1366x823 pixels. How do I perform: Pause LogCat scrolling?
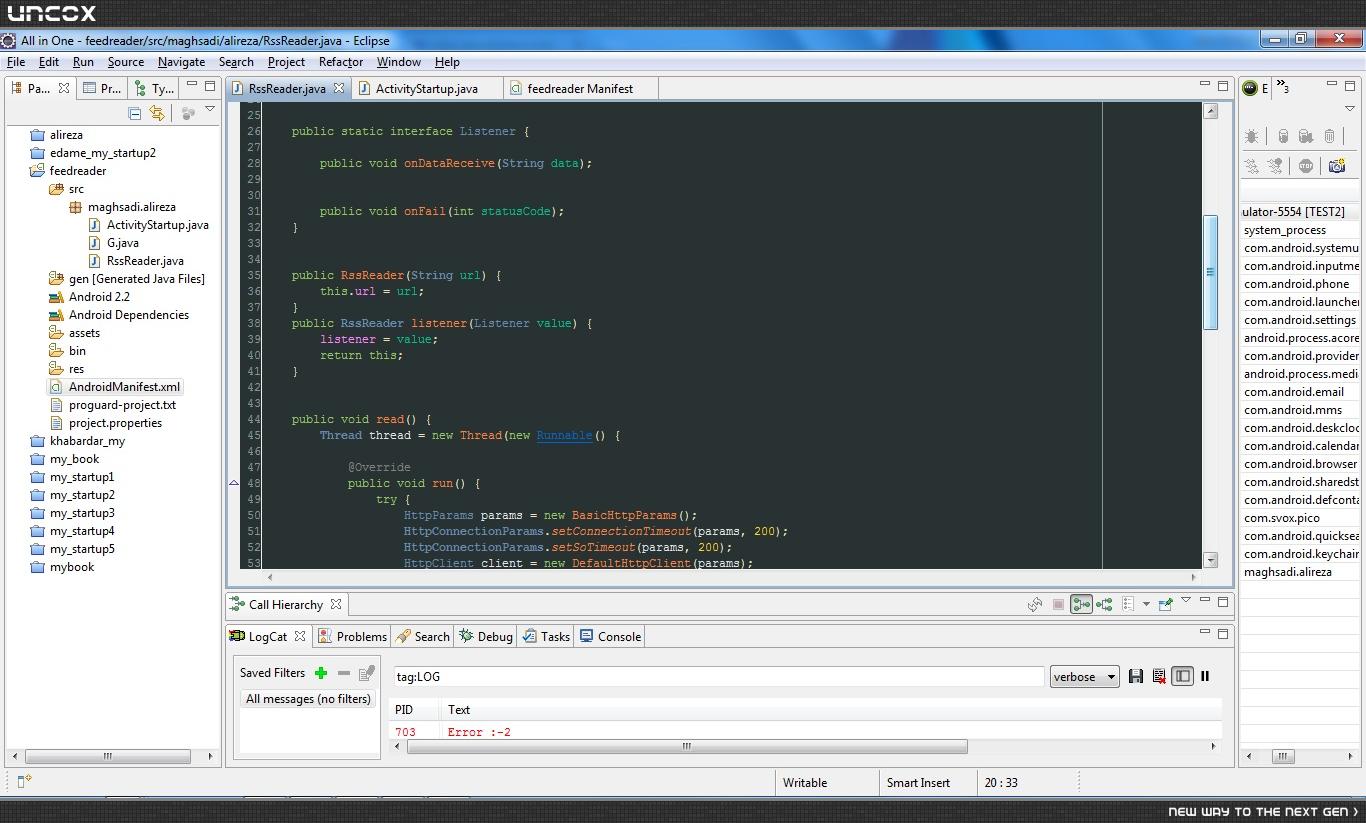coord(1205,677)
